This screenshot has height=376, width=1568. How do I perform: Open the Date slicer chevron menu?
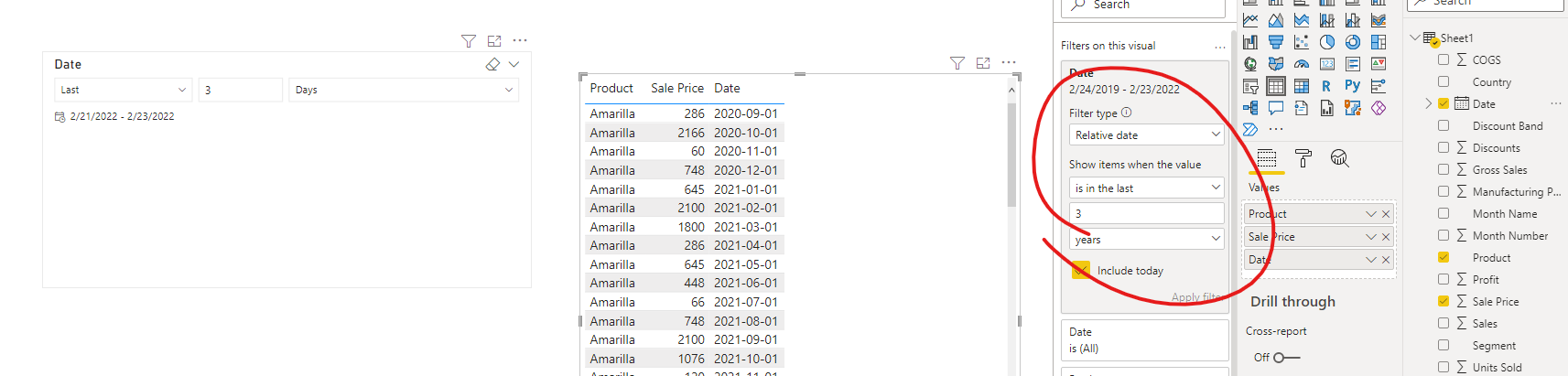click(514, 64)
